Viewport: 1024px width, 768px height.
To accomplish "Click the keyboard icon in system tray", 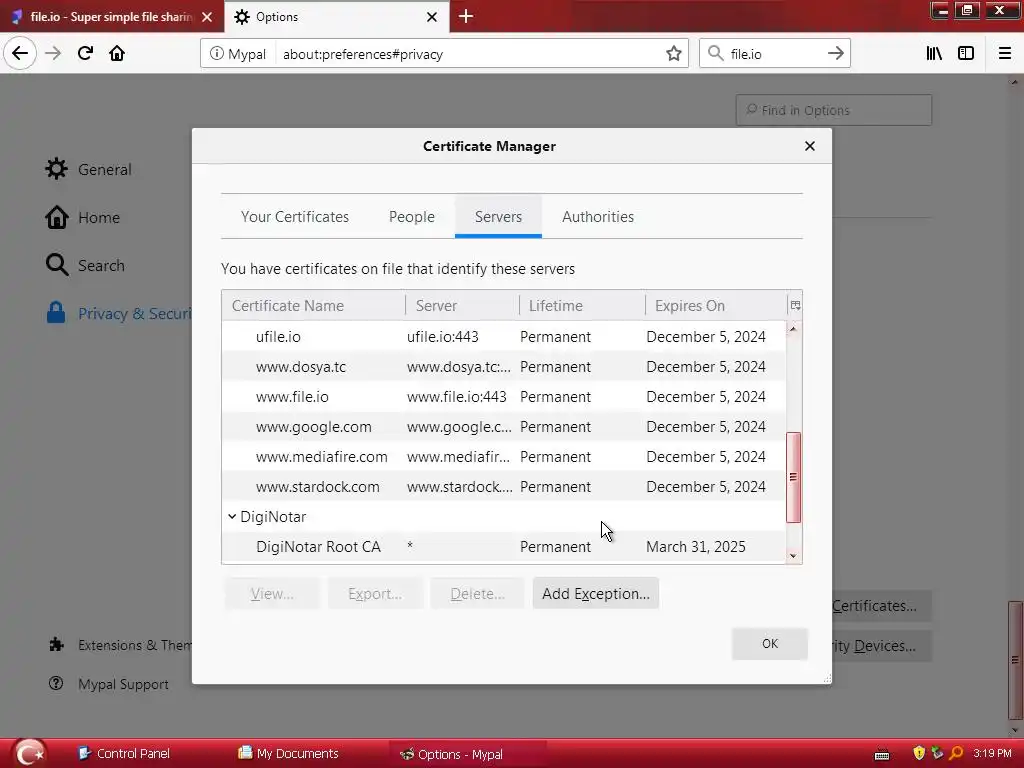I will [x=882, y=755].
